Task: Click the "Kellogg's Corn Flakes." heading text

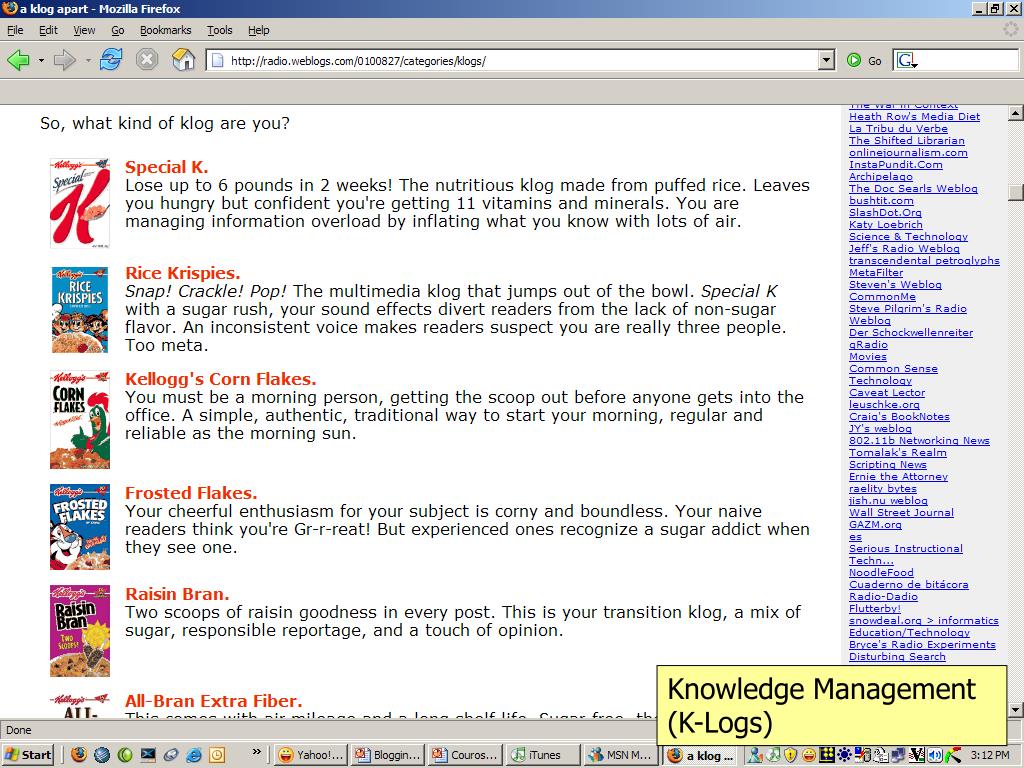Action: click(x=221, y=379)
